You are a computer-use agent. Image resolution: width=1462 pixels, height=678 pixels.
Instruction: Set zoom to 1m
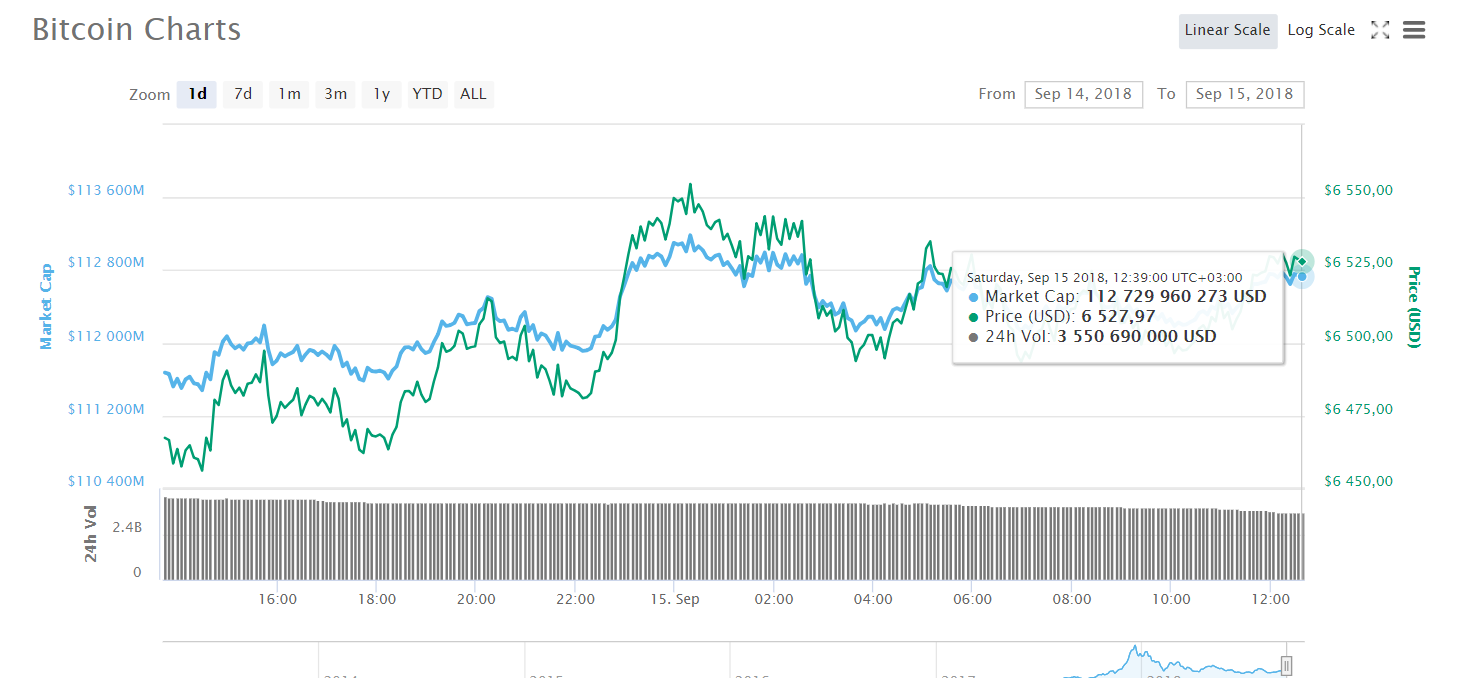coord(289,94)
